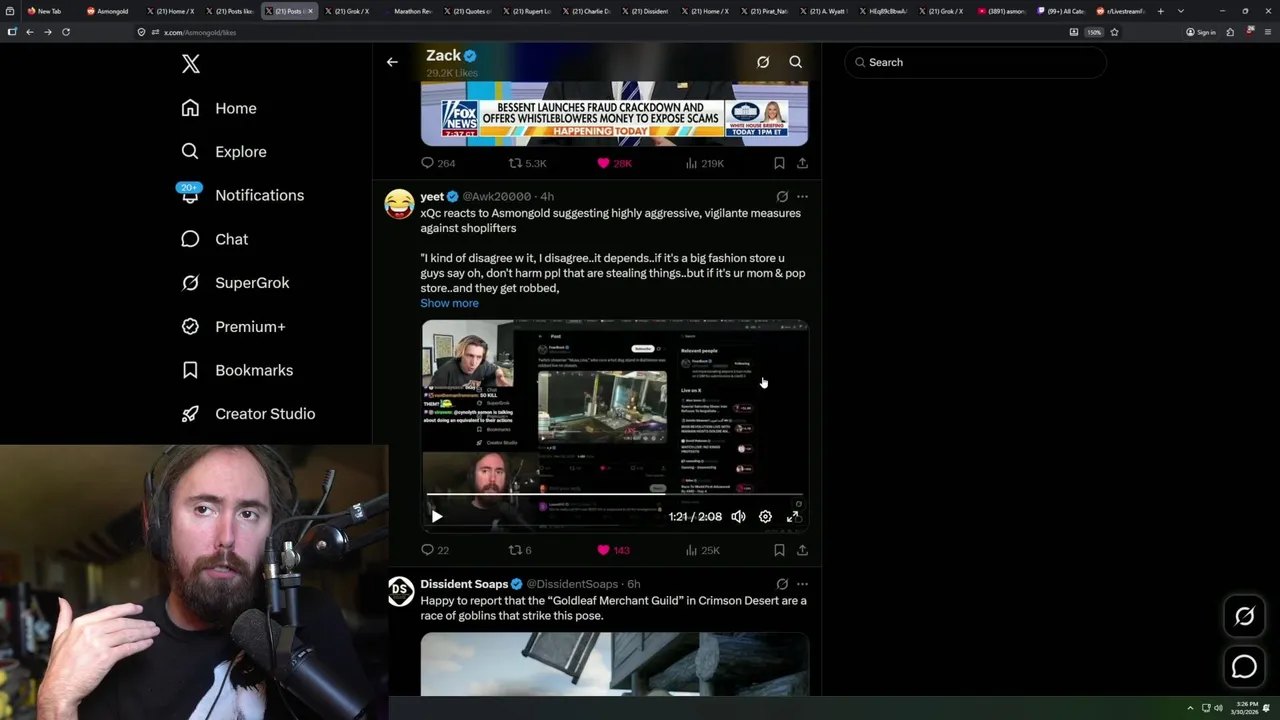The width and height of the screenshot is (1280, 720).
Task: Click Grok icon on Dissident Soaps post
Action: (782, 584)
